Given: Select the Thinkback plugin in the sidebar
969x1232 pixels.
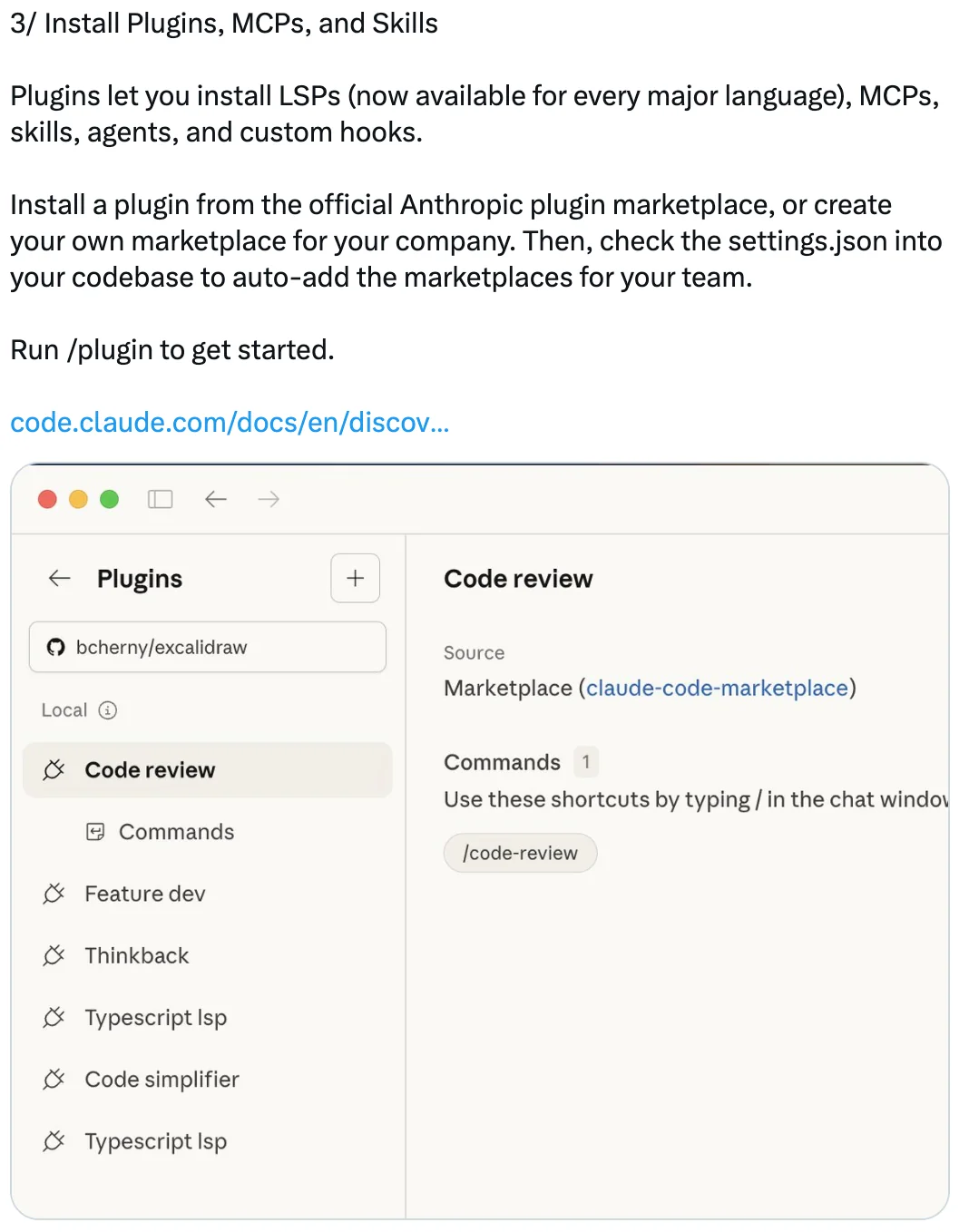Looking at the screenshot, I should [x=136, y=954].
